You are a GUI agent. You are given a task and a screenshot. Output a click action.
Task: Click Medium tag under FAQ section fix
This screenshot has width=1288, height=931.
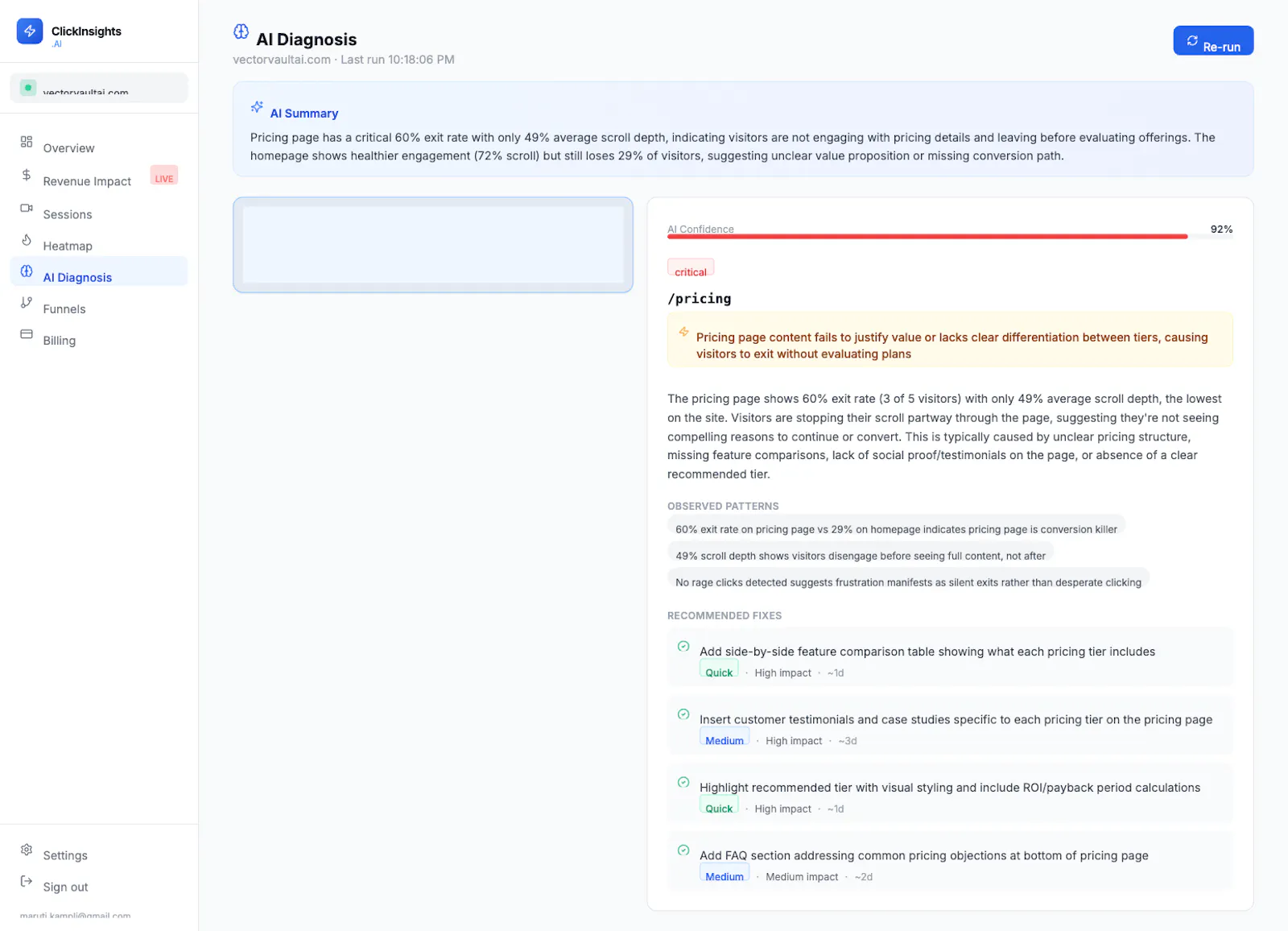click(724, 872)
